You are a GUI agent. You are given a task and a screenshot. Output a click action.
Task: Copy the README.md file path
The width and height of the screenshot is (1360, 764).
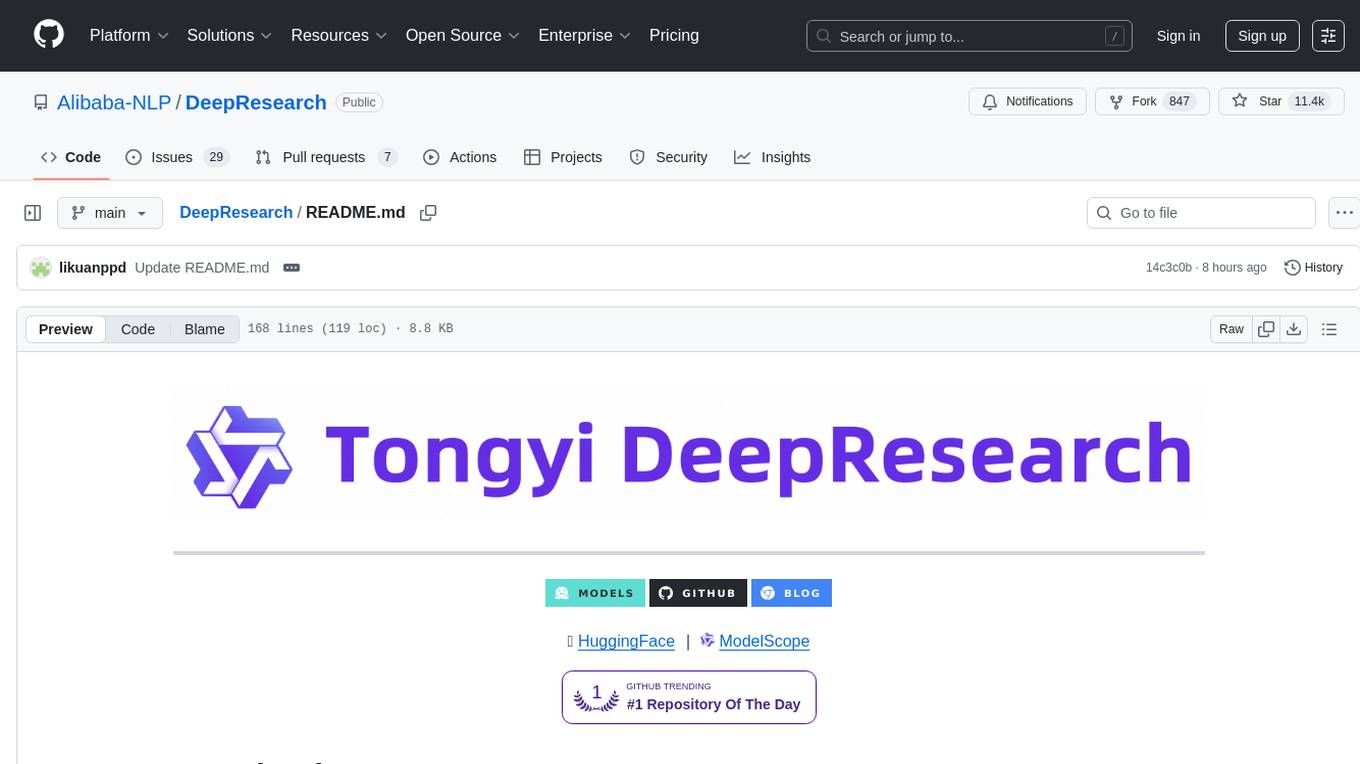[x=428, y=213]
